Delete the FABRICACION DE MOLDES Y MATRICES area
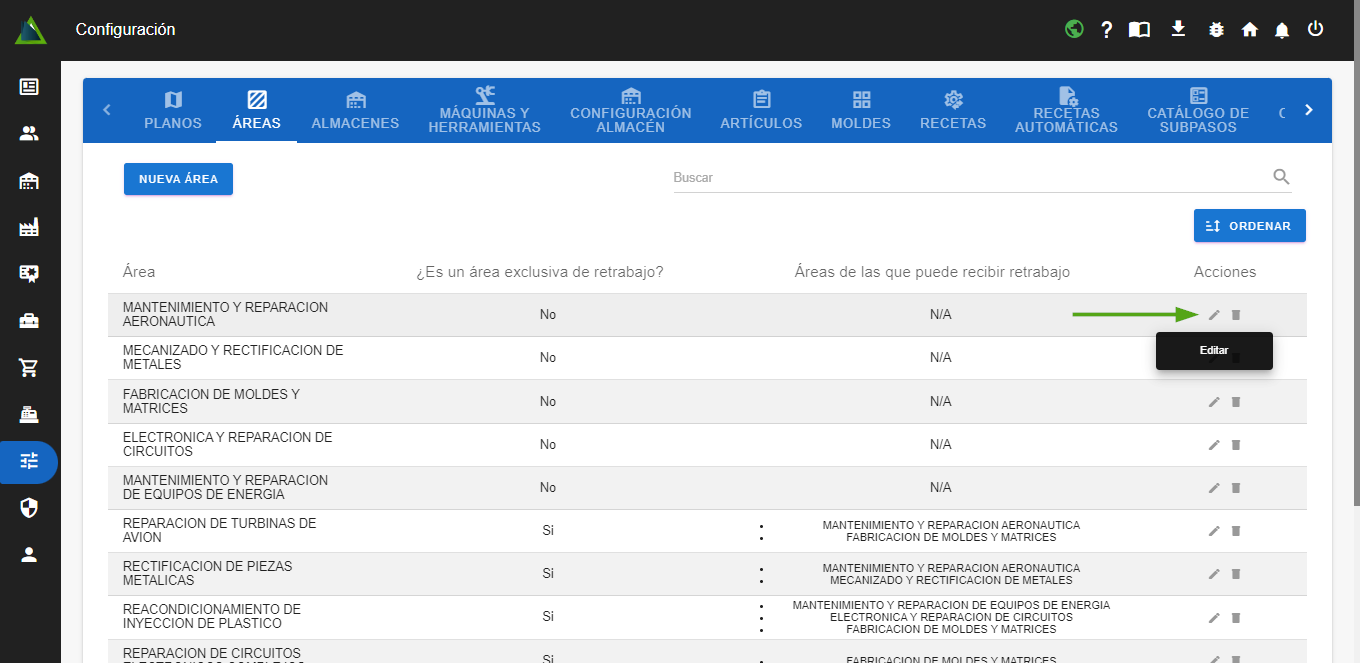1360x663 pixels. (1235, 402)
